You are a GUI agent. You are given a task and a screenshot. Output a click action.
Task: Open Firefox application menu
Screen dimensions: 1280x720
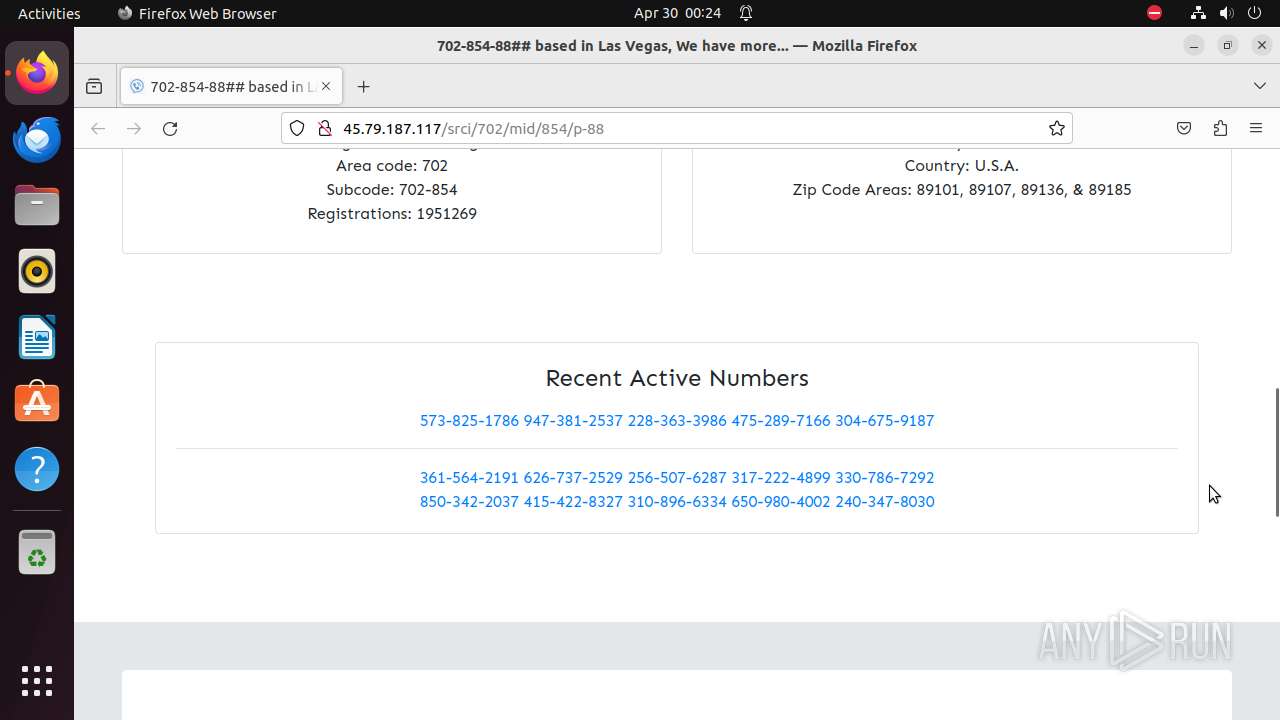1256,128
